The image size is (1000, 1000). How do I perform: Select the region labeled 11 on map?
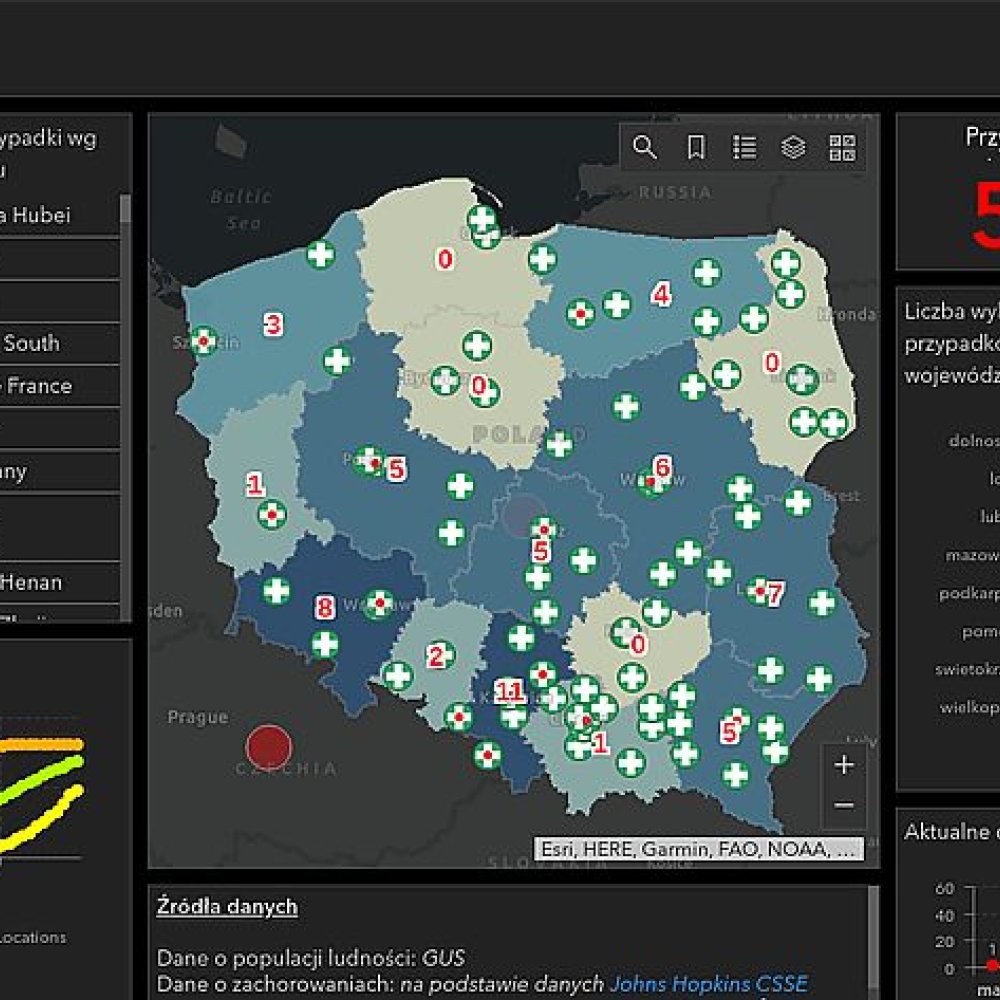click(509, 690)
